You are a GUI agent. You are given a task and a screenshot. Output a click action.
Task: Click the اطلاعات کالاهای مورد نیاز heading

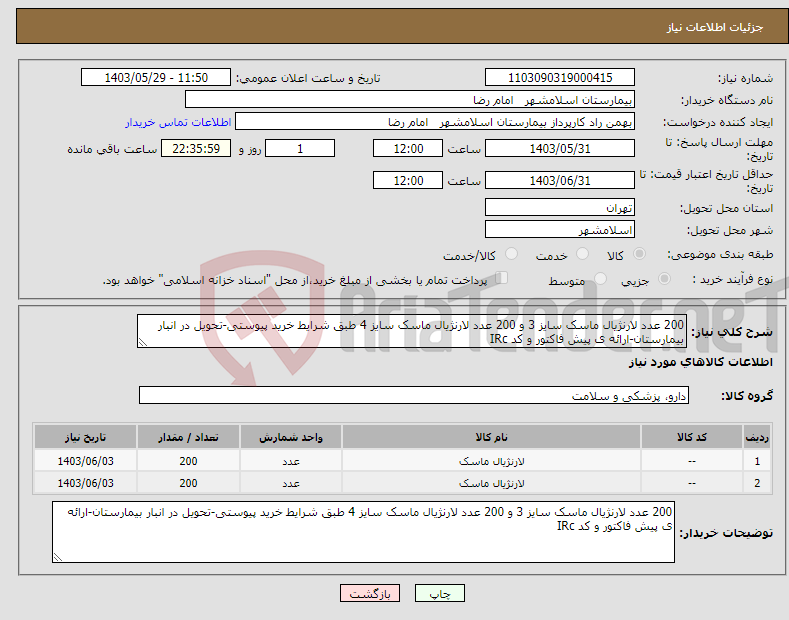tap(700, 362)
